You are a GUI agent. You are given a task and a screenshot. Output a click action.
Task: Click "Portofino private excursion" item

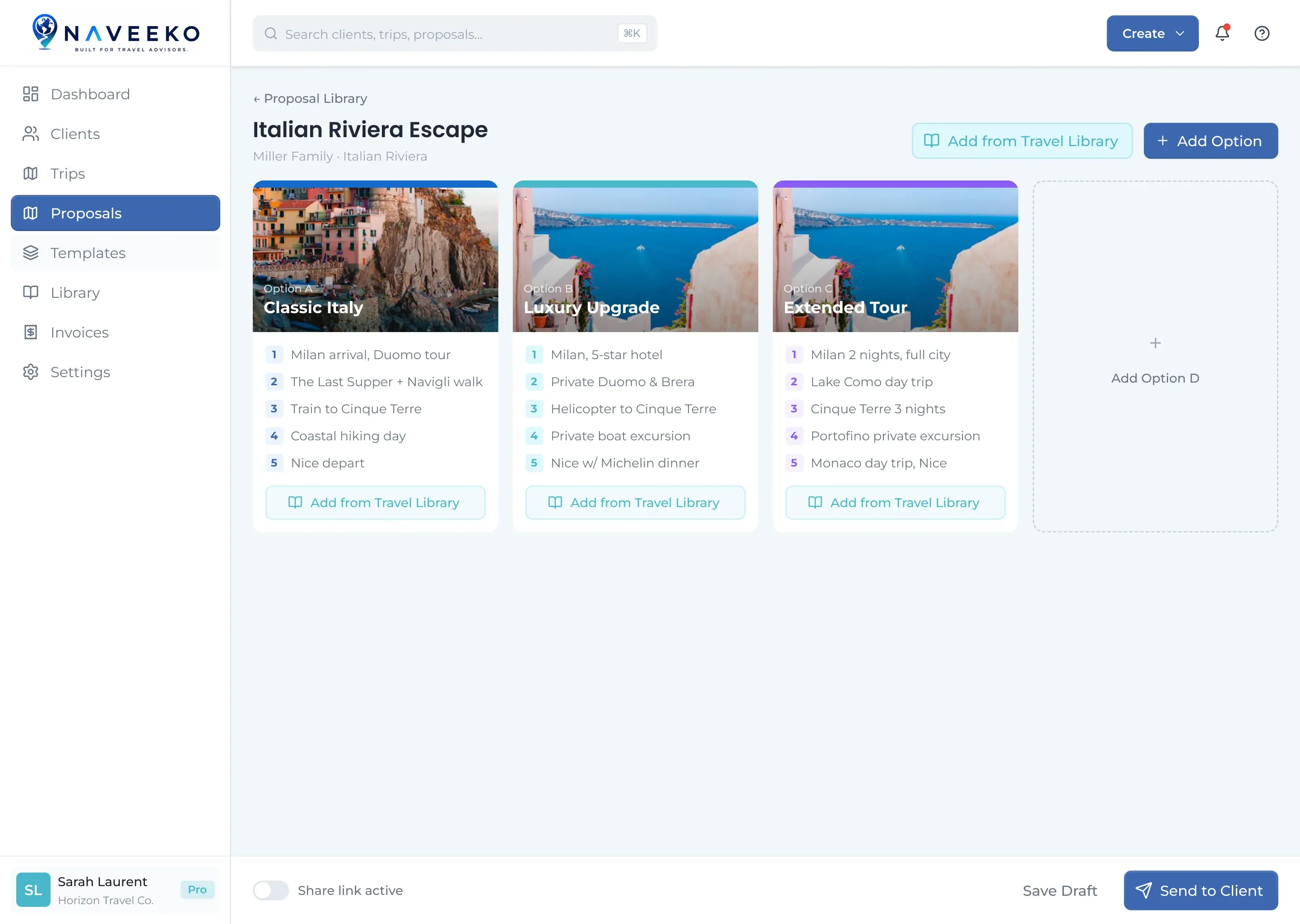[x=895, y=436]
